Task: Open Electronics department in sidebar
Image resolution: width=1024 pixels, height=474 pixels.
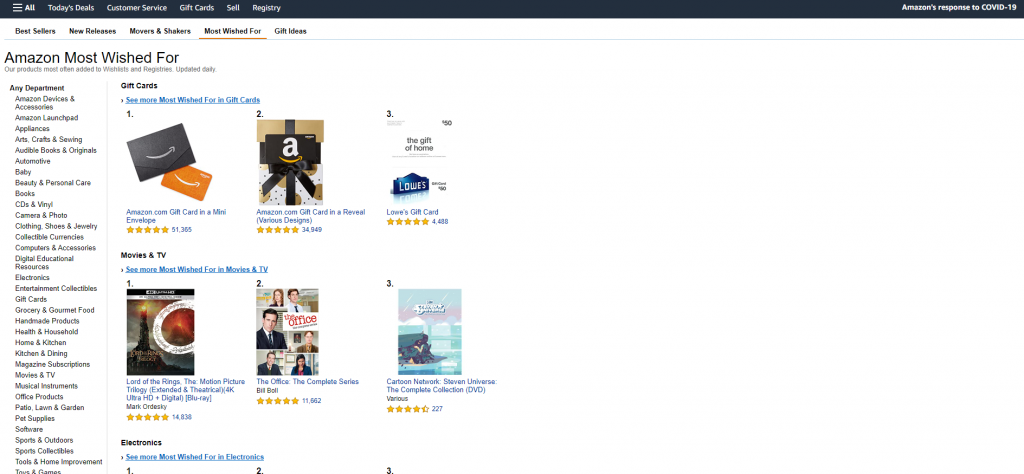Action: [32, 277]
